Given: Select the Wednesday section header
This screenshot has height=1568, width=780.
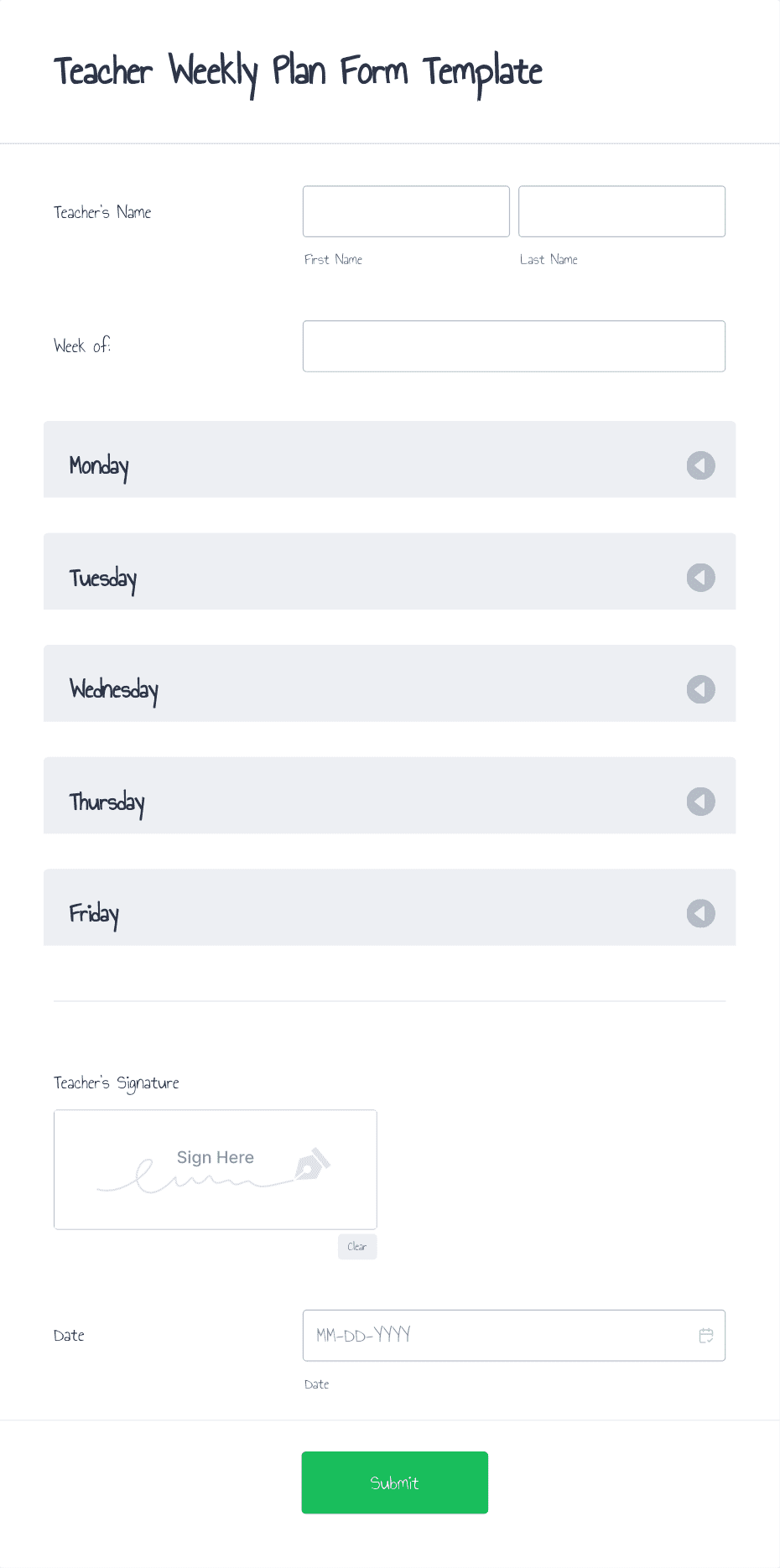Looking at the screenshot, I should click(x=114, y=689).
